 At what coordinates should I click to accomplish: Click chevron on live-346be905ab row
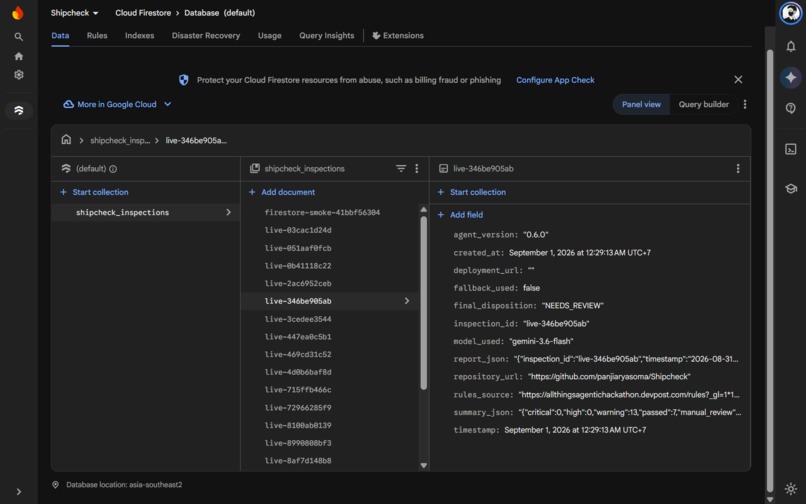(407, 301)
